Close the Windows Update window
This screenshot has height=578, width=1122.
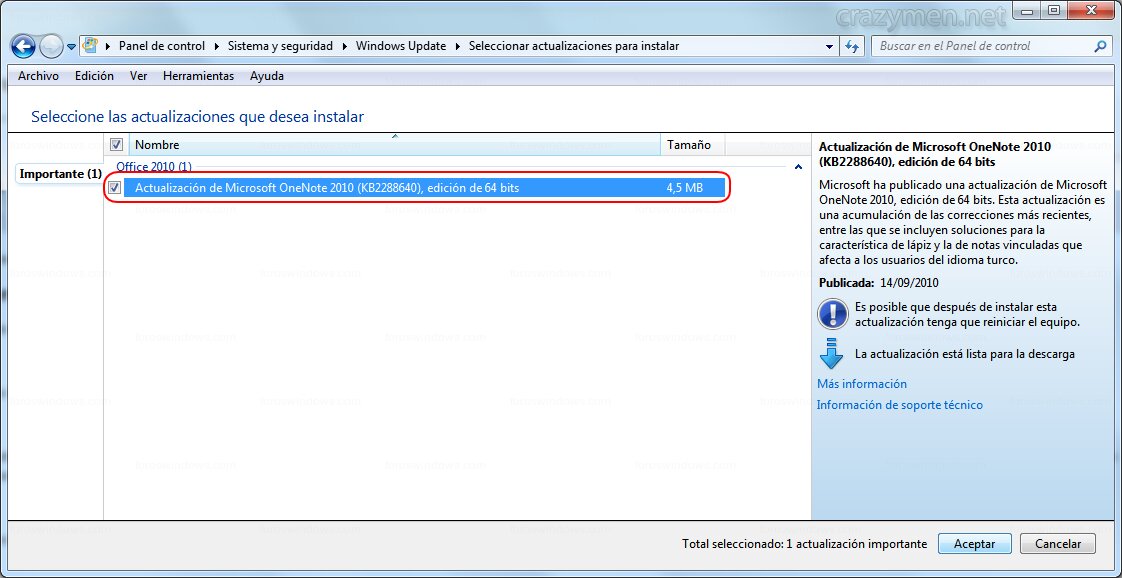[1091, 10]
